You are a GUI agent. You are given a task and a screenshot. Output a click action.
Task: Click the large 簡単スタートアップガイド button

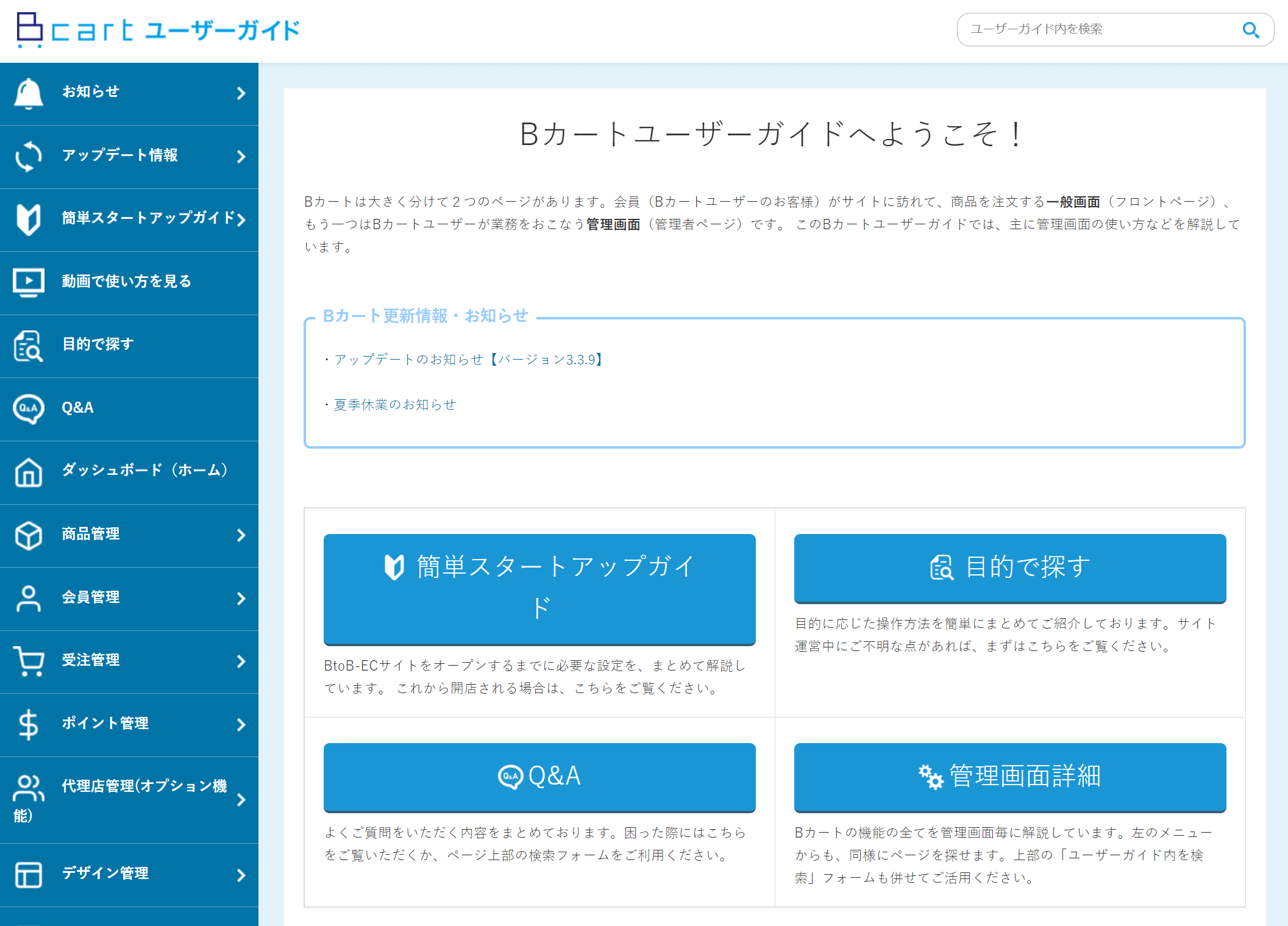(539, 589)
